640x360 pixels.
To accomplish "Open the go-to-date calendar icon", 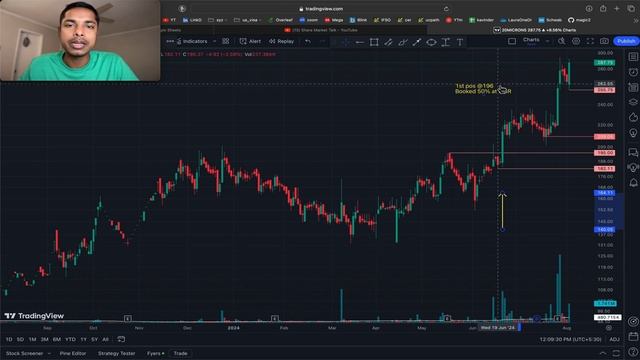I will 121,339.
